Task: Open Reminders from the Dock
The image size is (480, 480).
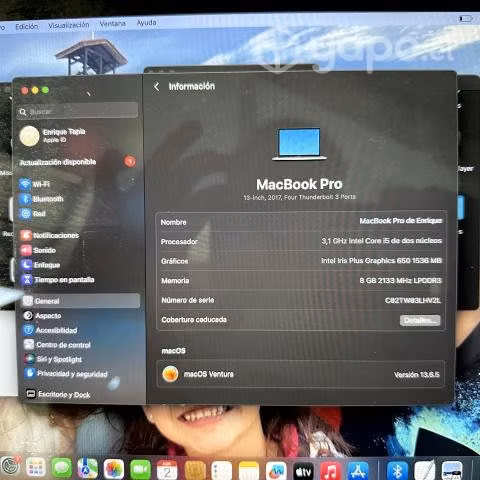Action: (221, 470)
